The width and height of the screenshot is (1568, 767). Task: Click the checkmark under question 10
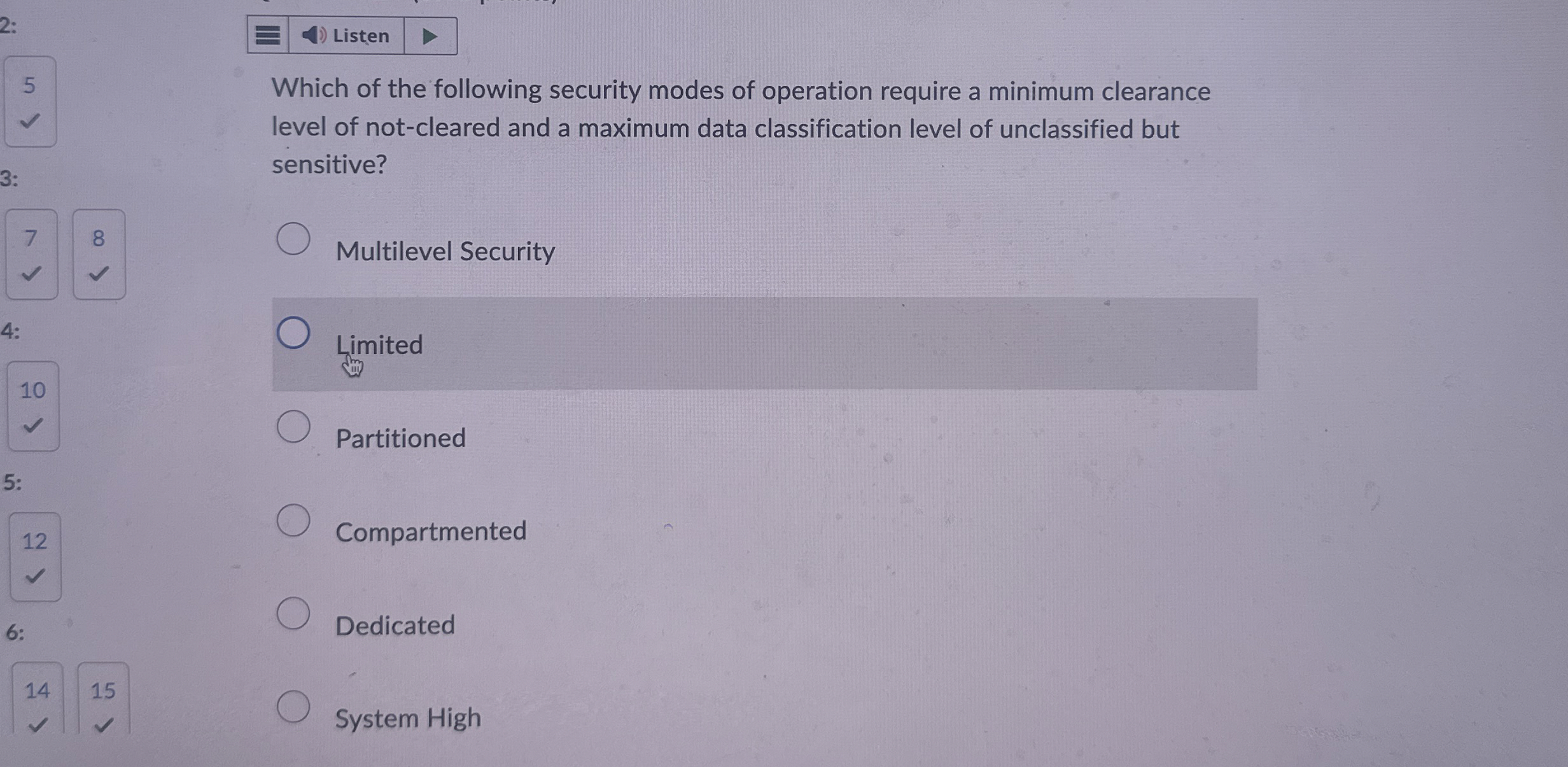coord(33,428)
